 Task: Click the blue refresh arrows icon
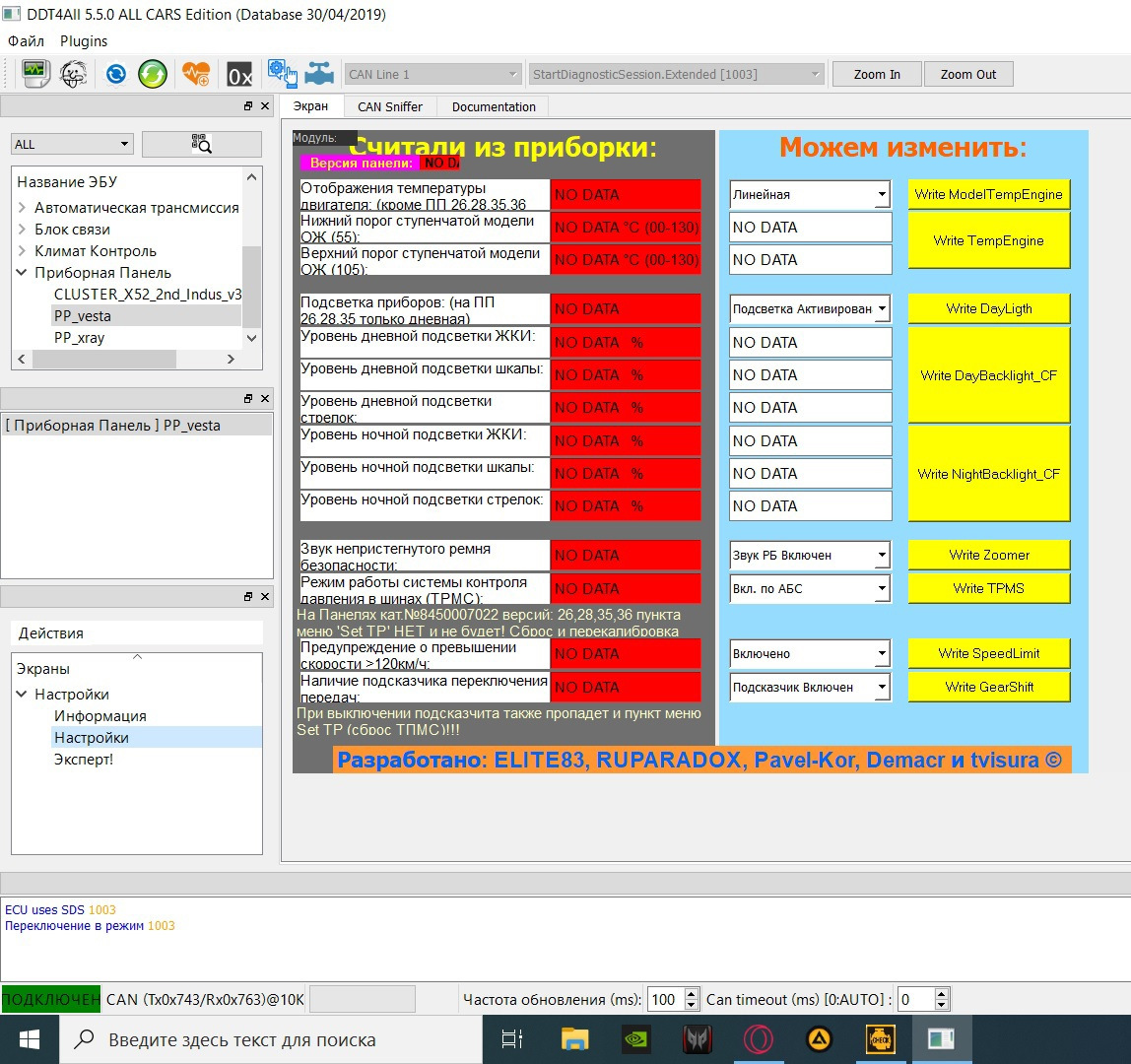point(116,74)
